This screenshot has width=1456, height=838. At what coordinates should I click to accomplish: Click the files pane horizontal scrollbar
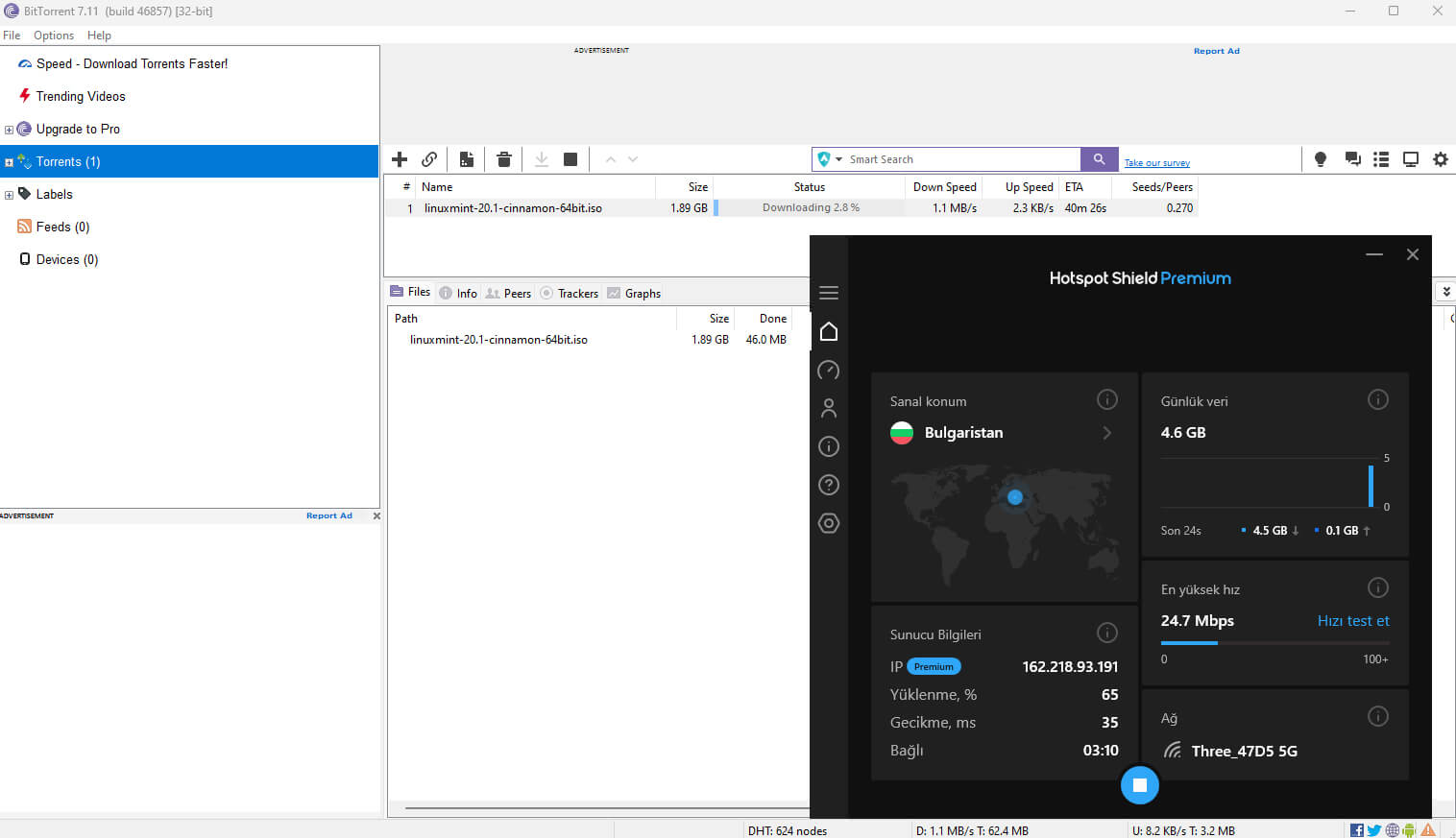click(x=607, y=808)
